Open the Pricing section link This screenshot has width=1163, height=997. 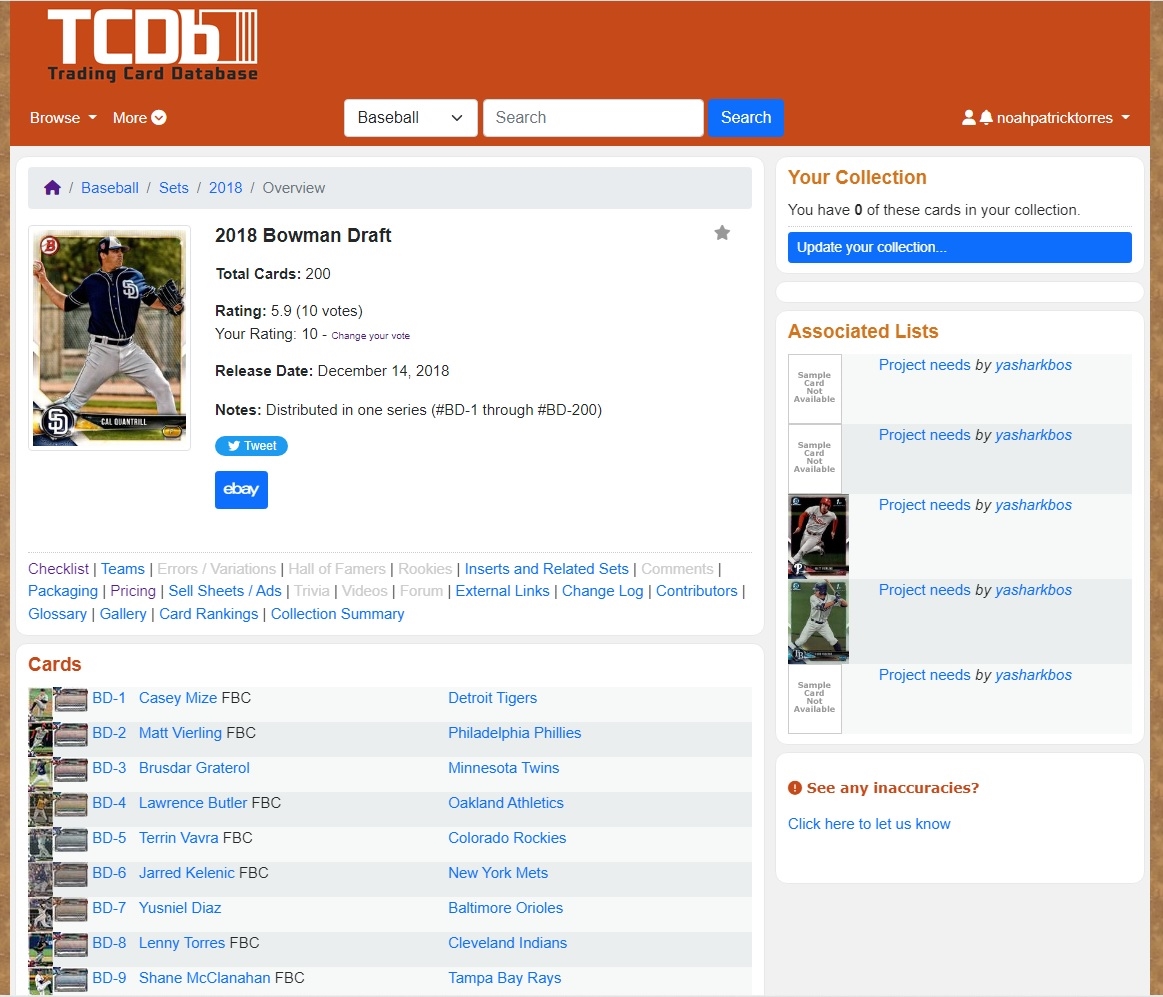(x=133, y=591)
